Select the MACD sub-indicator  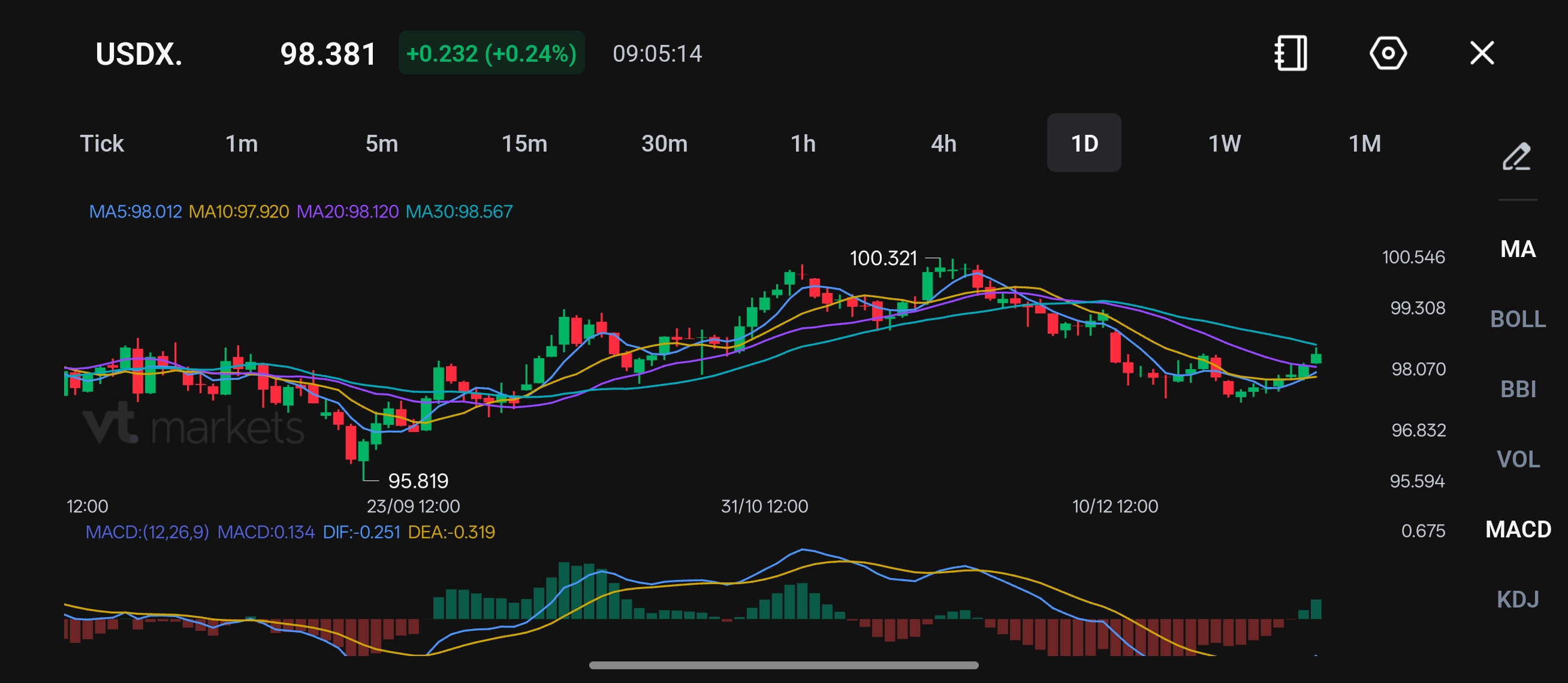[1518, 529]
